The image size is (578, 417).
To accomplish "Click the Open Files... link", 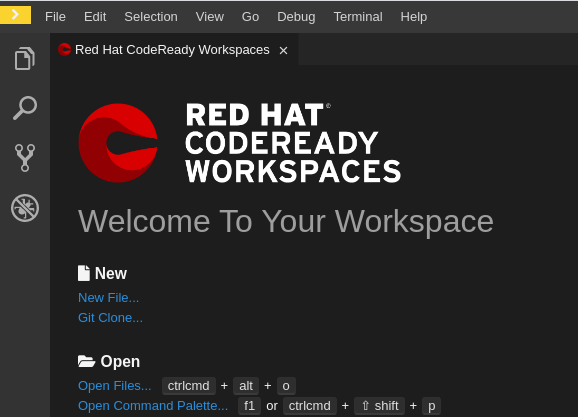I will (x=115, y=386).
